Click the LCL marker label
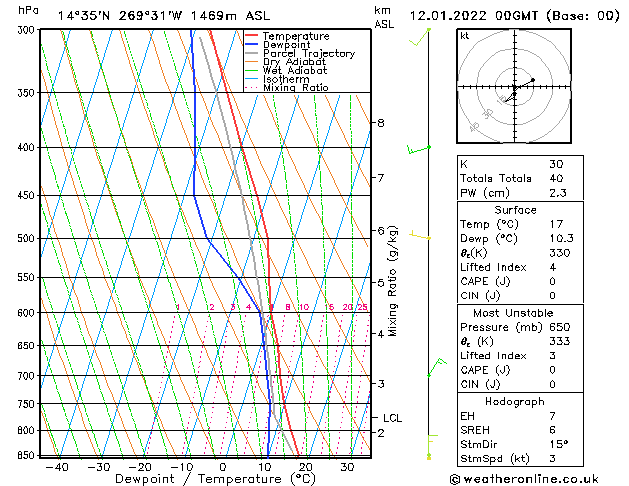 tap(392, 418)
